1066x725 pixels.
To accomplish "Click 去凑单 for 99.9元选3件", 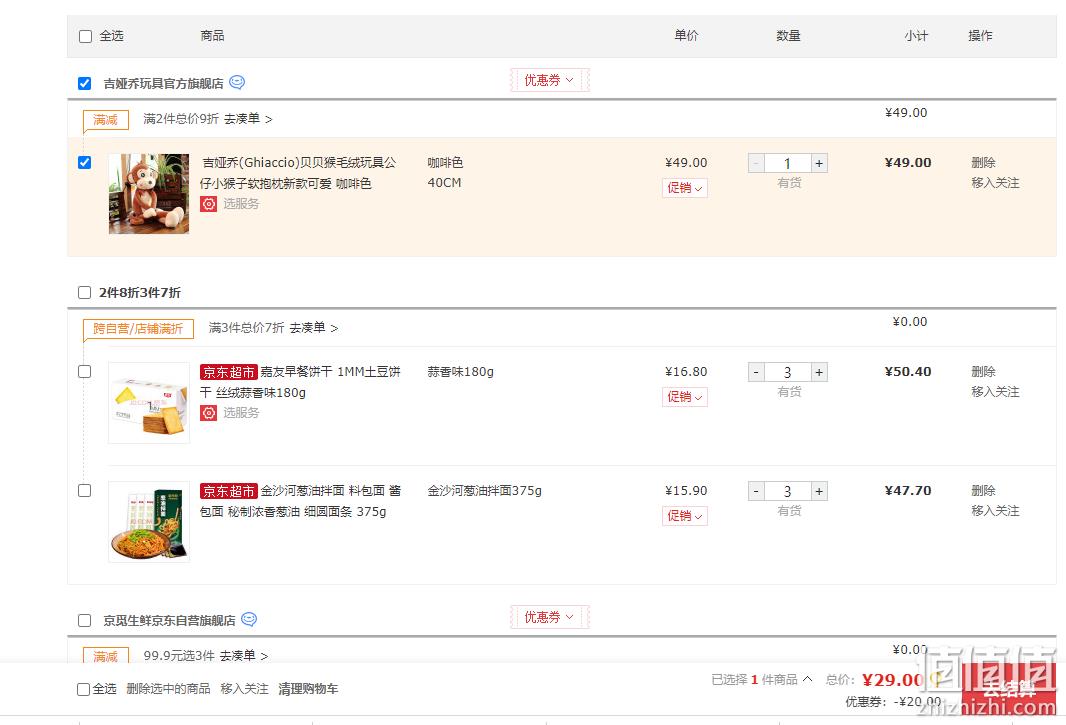I will [243, 656].
